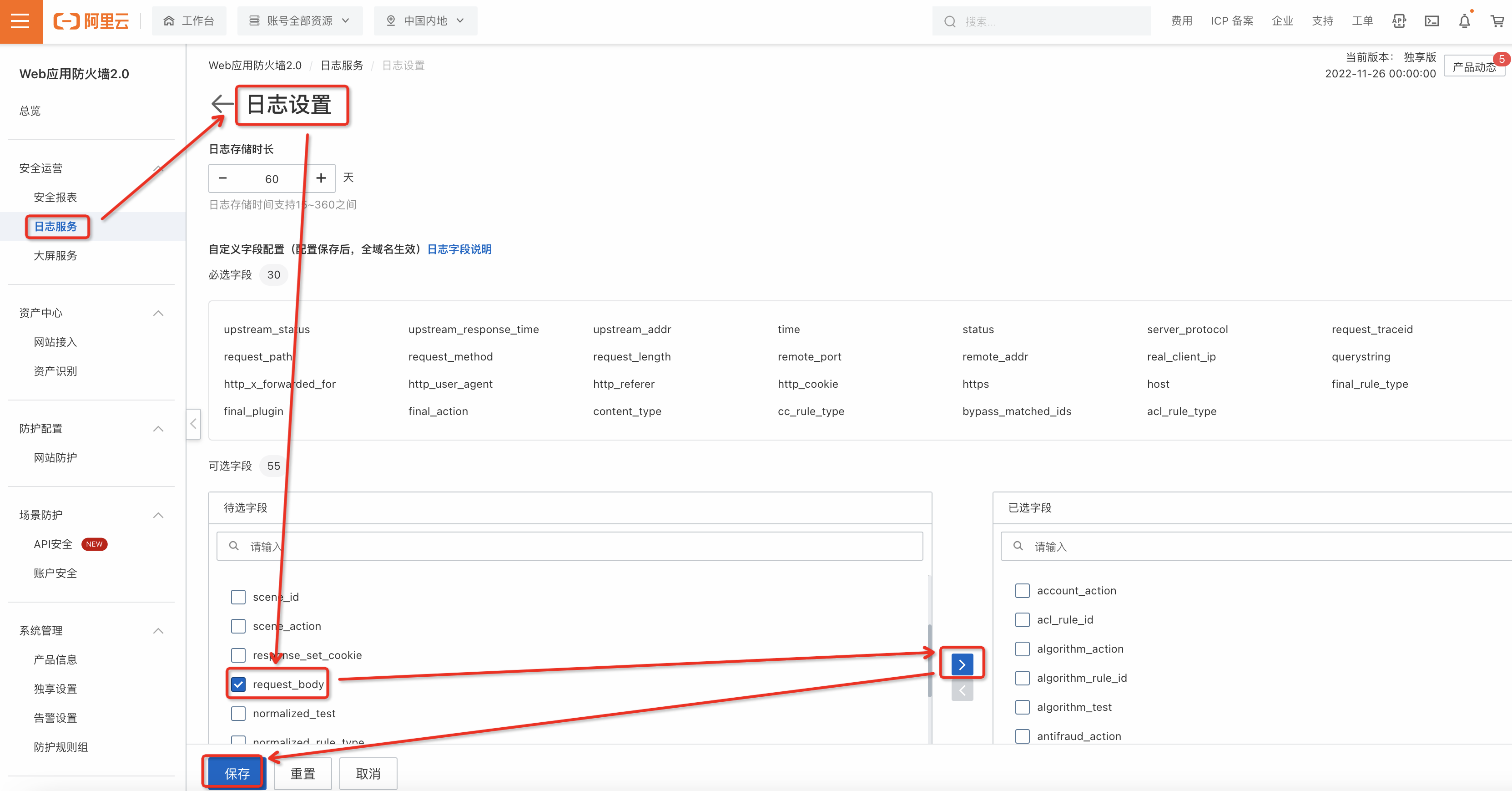Click the move-left transfer arrow
This screenshot has width=1512, height=791.
[962, 690]
